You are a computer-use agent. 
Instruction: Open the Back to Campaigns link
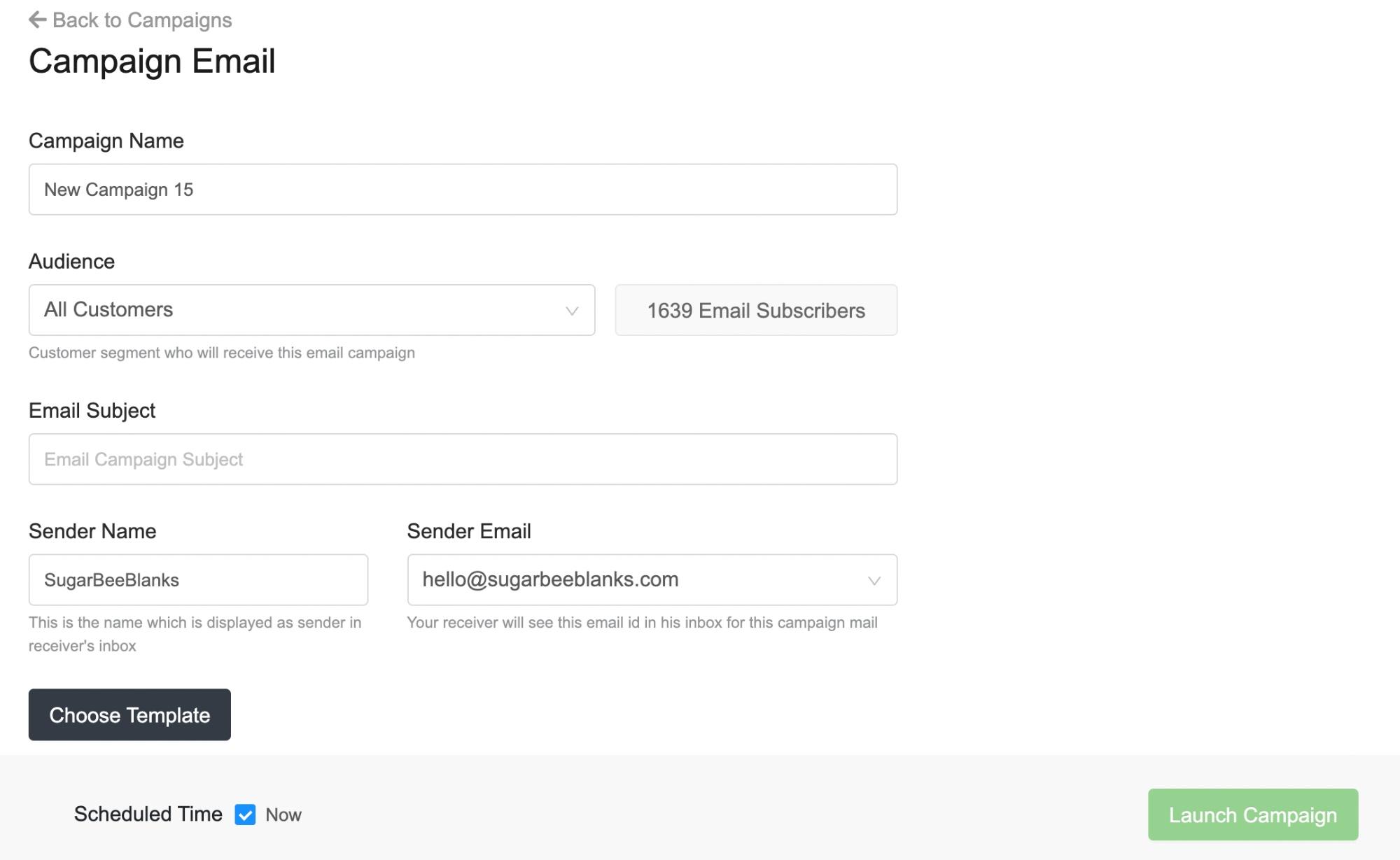tap(130, 20)
